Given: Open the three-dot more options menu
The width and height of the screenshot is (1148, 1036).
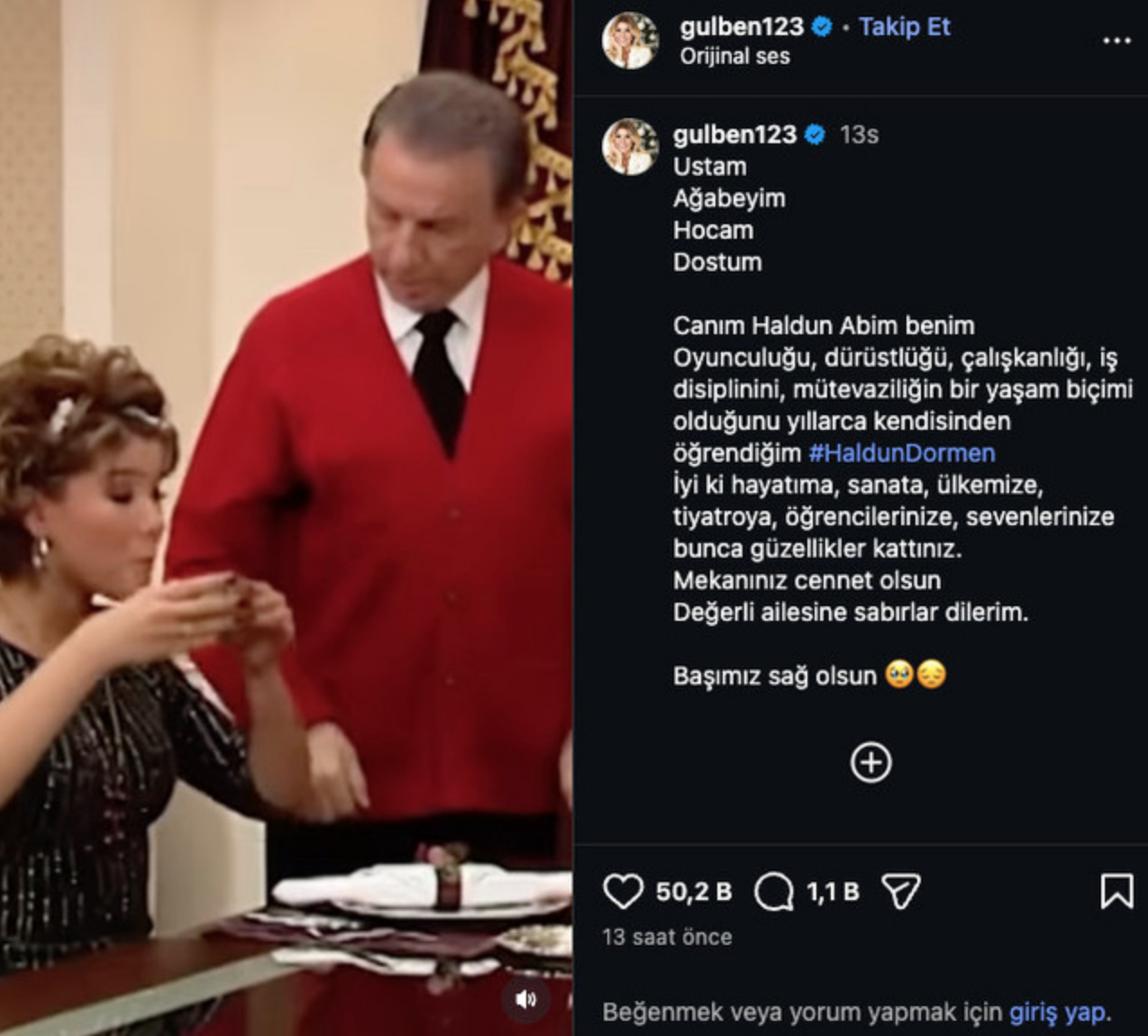Looking at the screenshot, I should pos(1116,41).
